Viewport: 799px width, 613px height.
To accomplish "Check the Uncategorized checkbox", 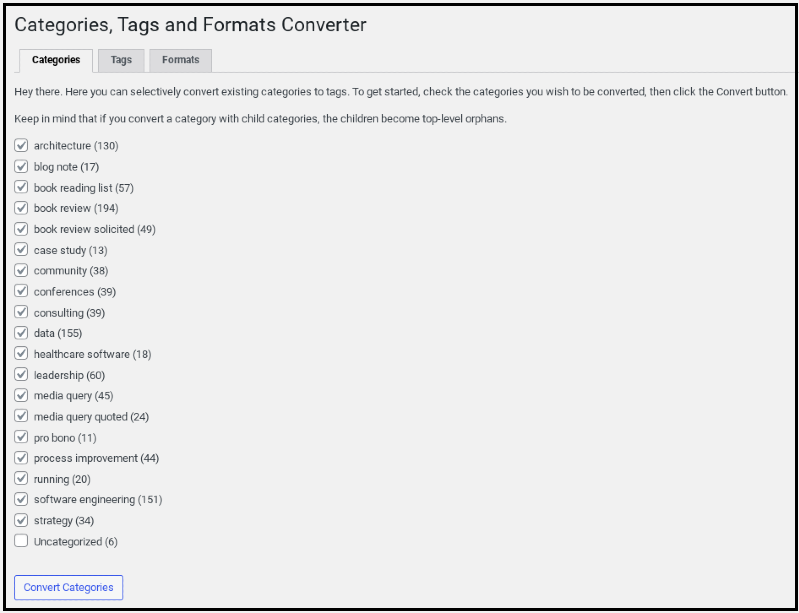I will click(21, 541).
